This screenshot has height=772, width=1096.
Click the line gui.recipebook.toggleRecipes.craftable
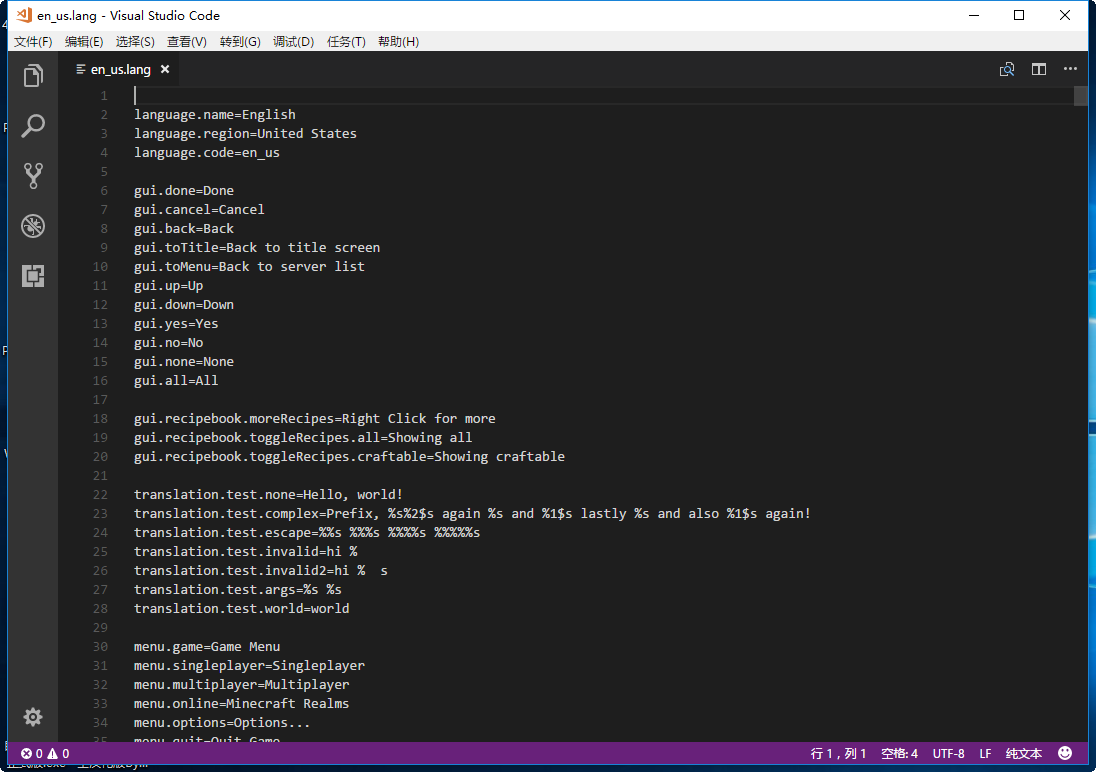[349, 457]
